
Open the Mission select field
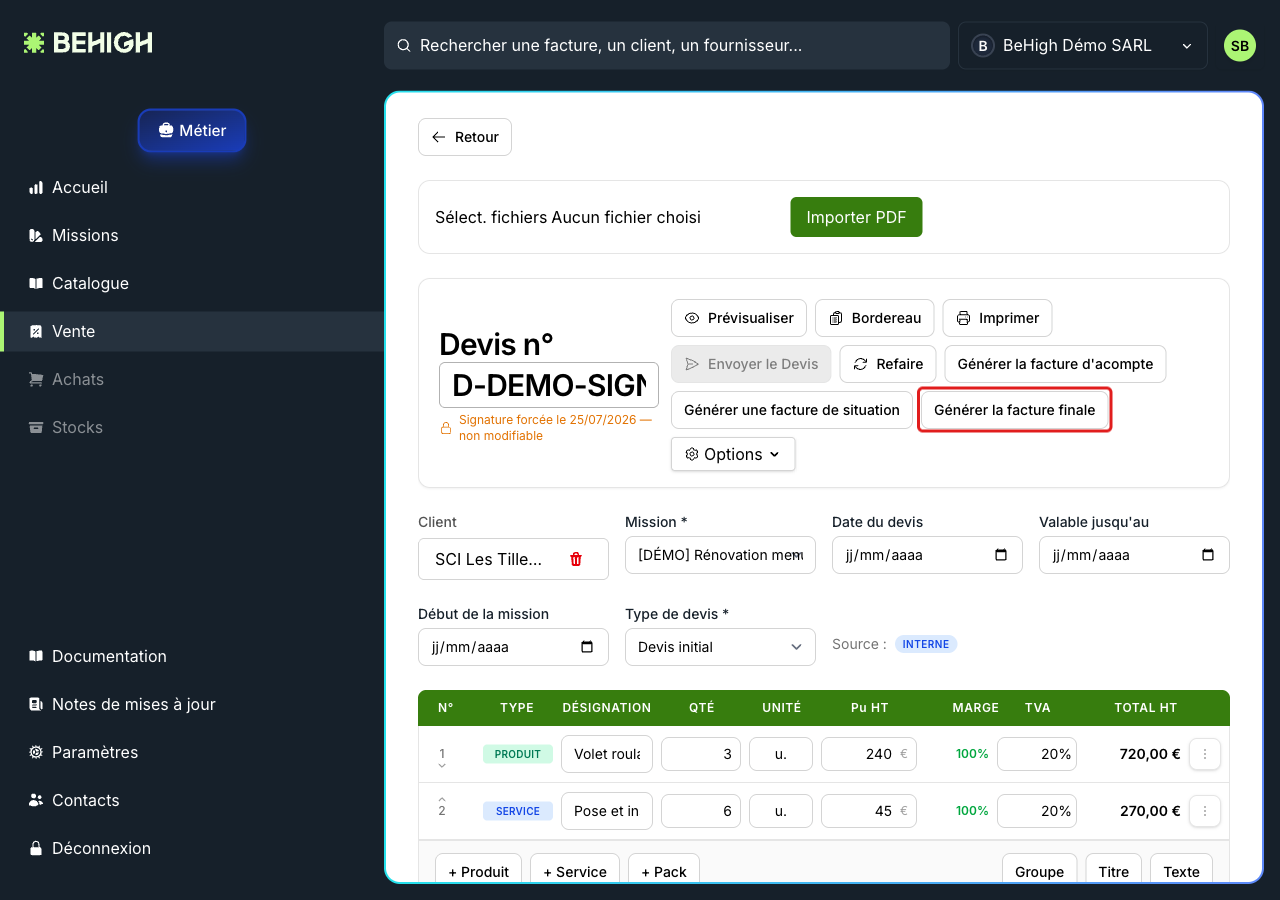coord(720,555)
